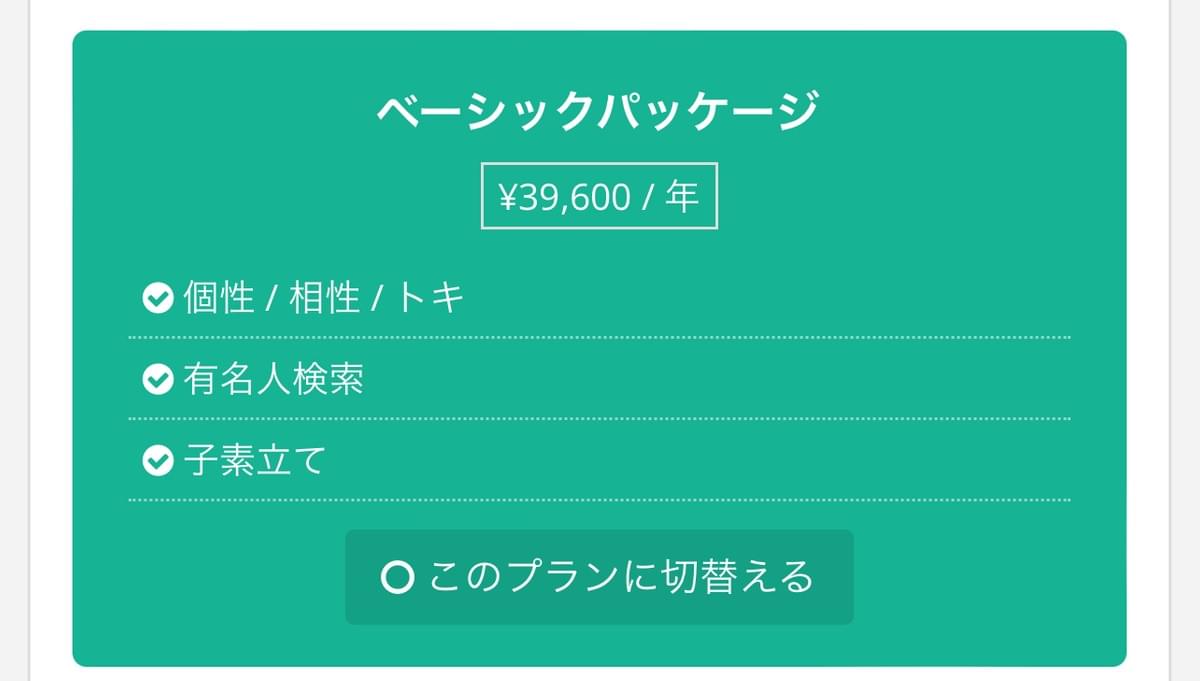Click the 年 character in the price label
1200x681 pixels.
(682, 196)
